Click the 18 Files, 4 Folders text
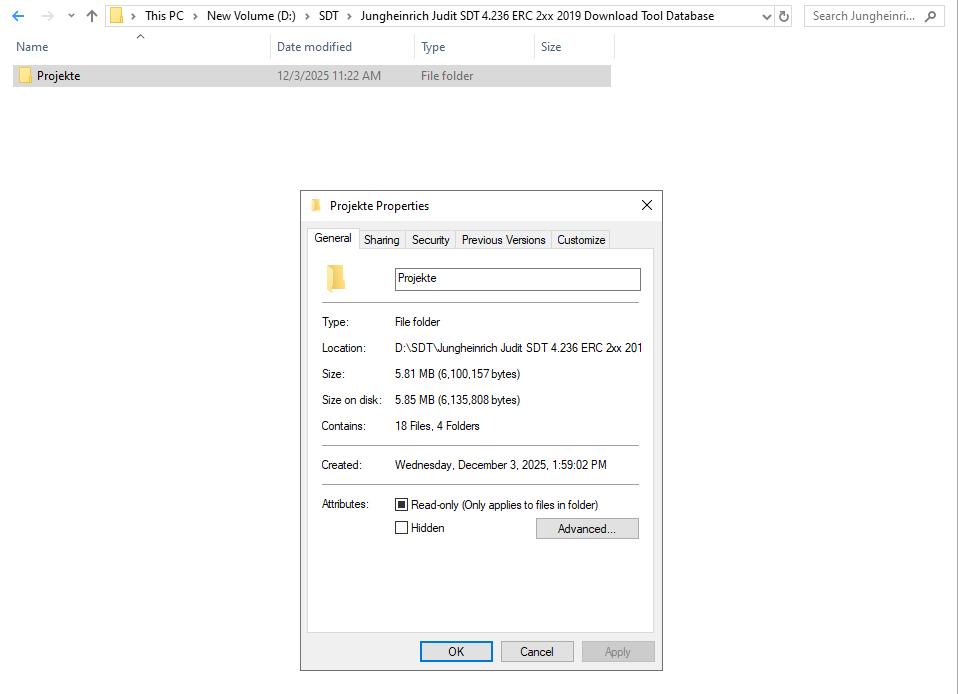 [437, 426]
